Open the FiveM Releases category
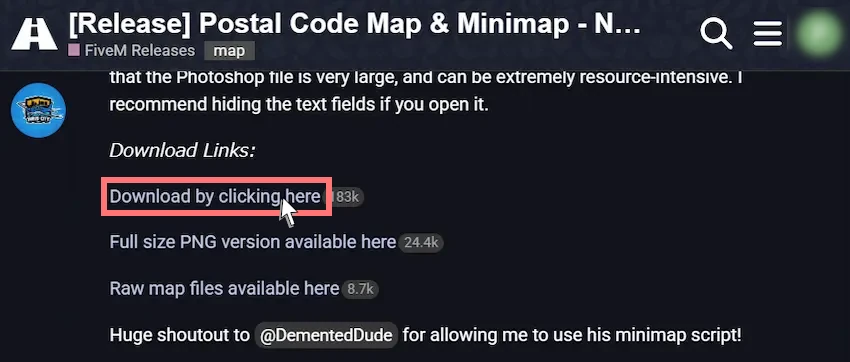 (x=140, y=51)
